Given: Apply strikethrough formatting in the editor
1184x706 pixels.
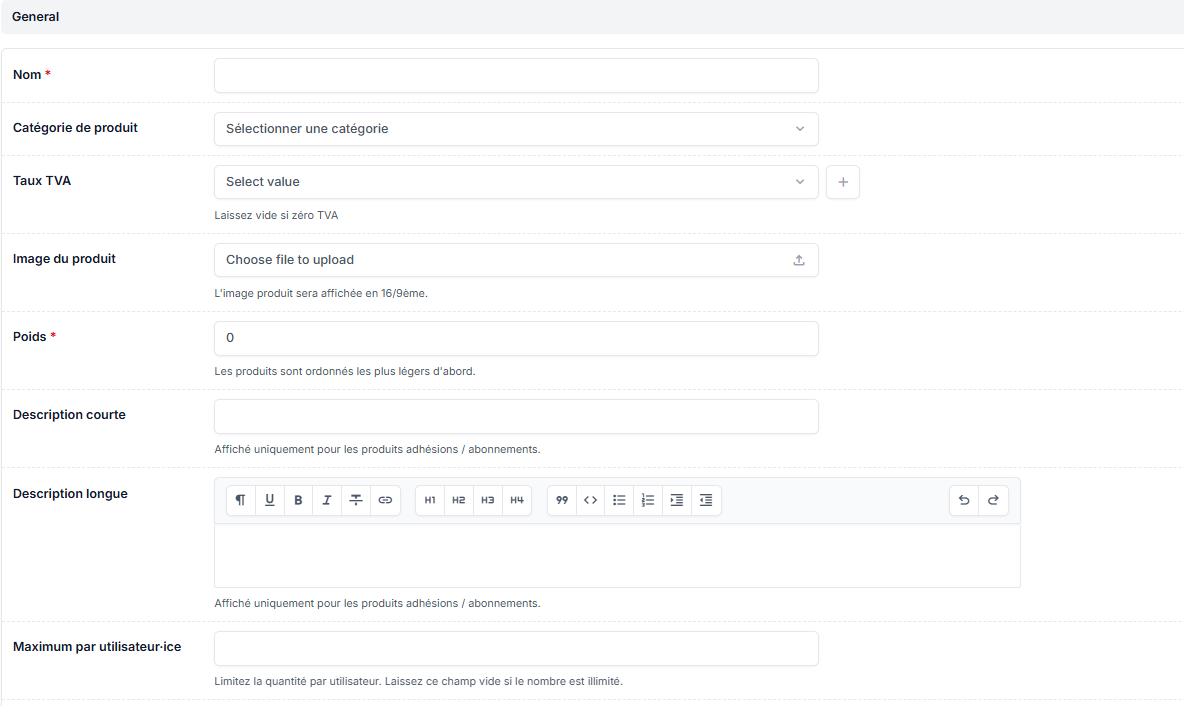Looking at the screenshot, I should [x=356, y=500].
